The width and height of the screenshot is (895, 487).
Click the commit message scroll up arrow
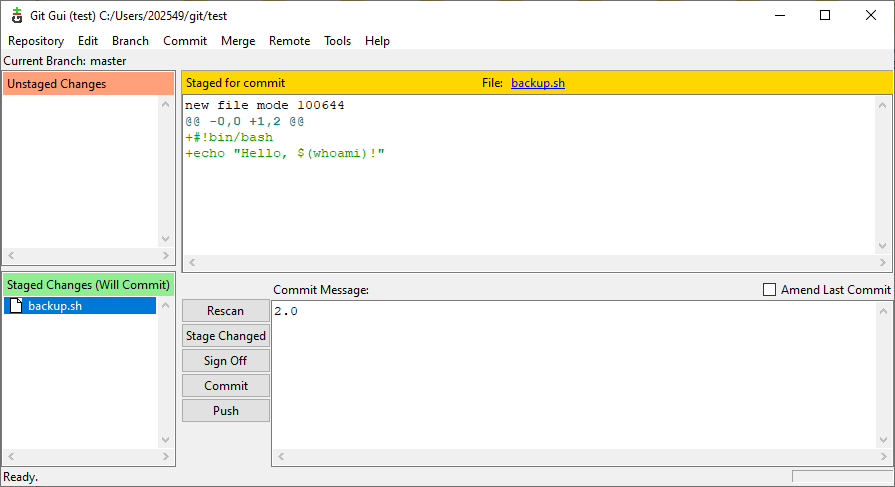884,311
